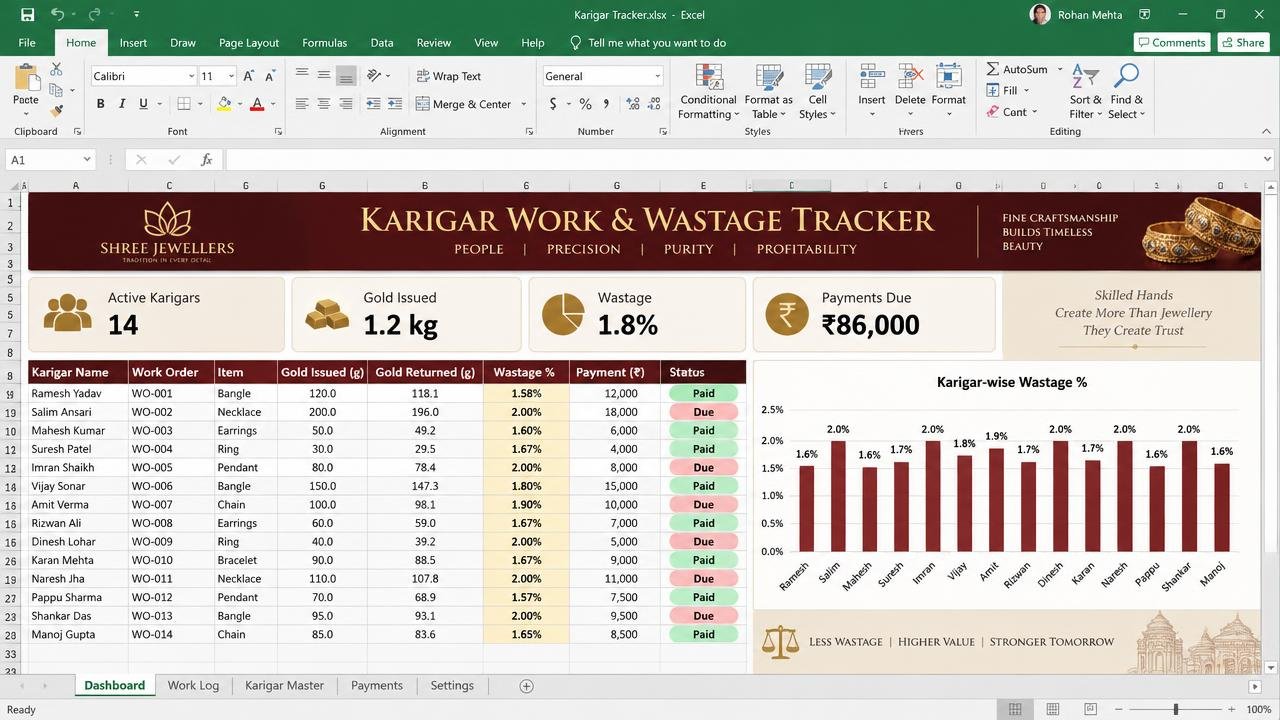1280x720 pixels.
Task: Open Cell Styles gallery
Action: [818, 92]
